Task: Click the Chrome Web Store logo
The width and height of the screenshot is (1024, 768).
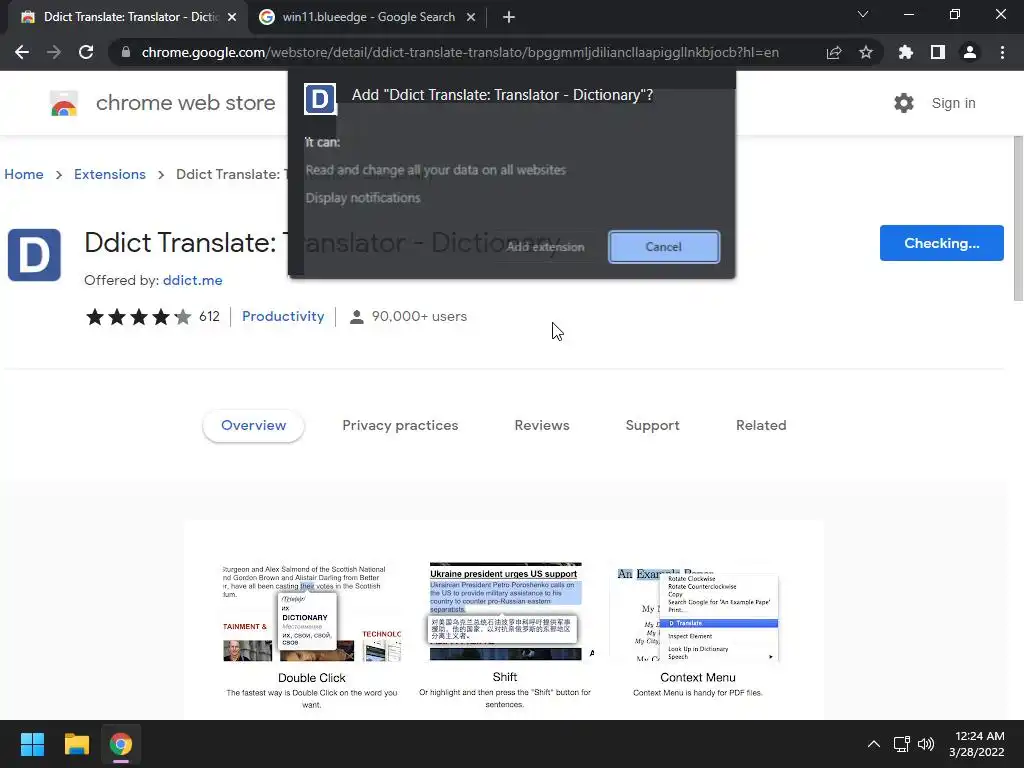Action: pyautogui.click(x=64, y=103)
